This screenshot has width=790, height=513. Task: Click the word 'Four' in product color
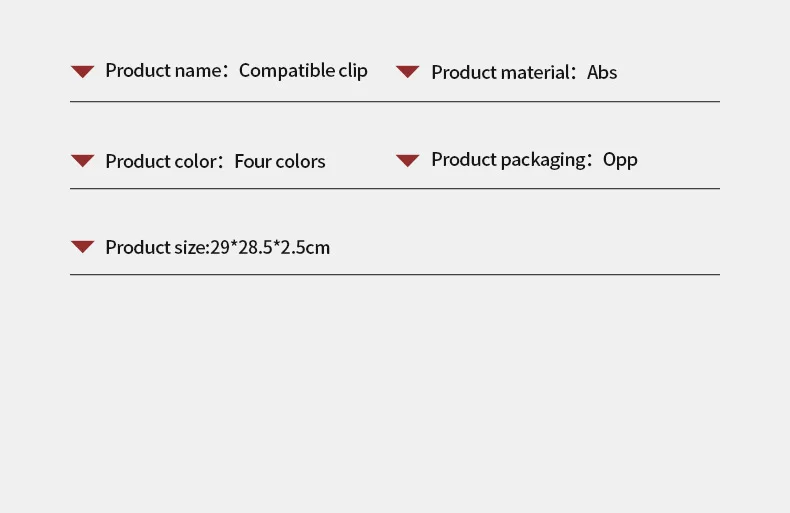253,162
